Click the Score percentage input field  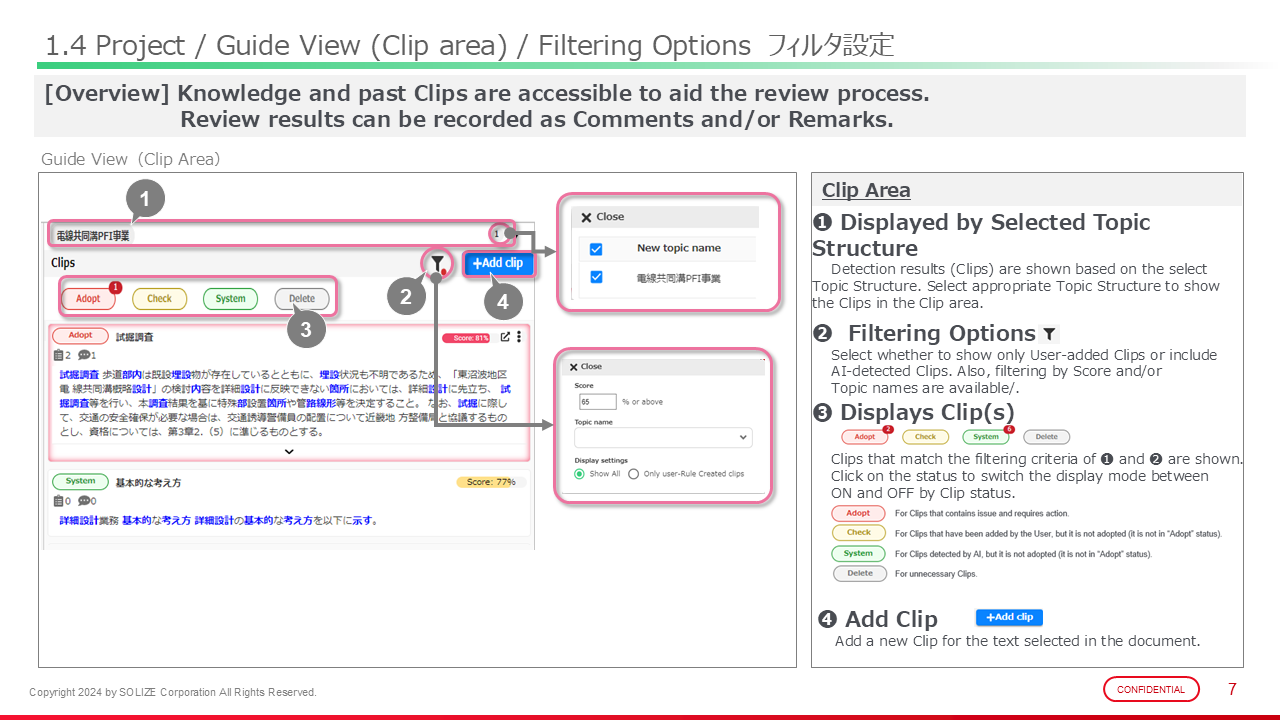click(x=597, y=402)
